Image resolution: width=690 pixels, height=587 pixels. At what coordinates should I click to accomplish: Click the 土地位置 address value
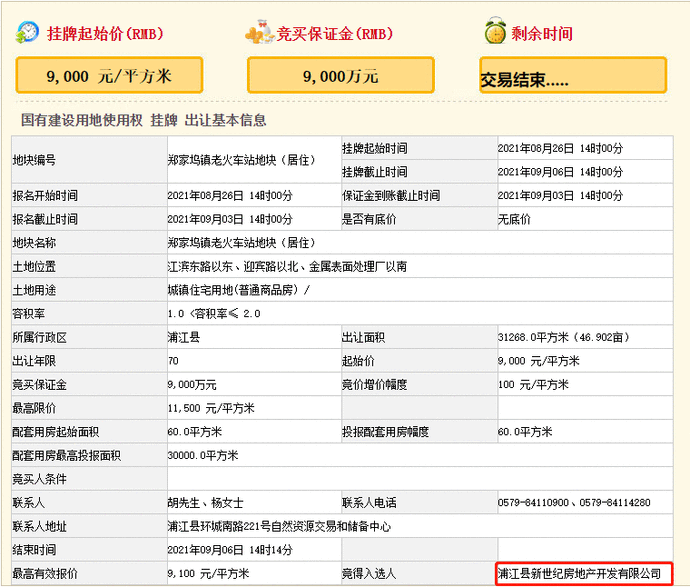coord(287,266)
